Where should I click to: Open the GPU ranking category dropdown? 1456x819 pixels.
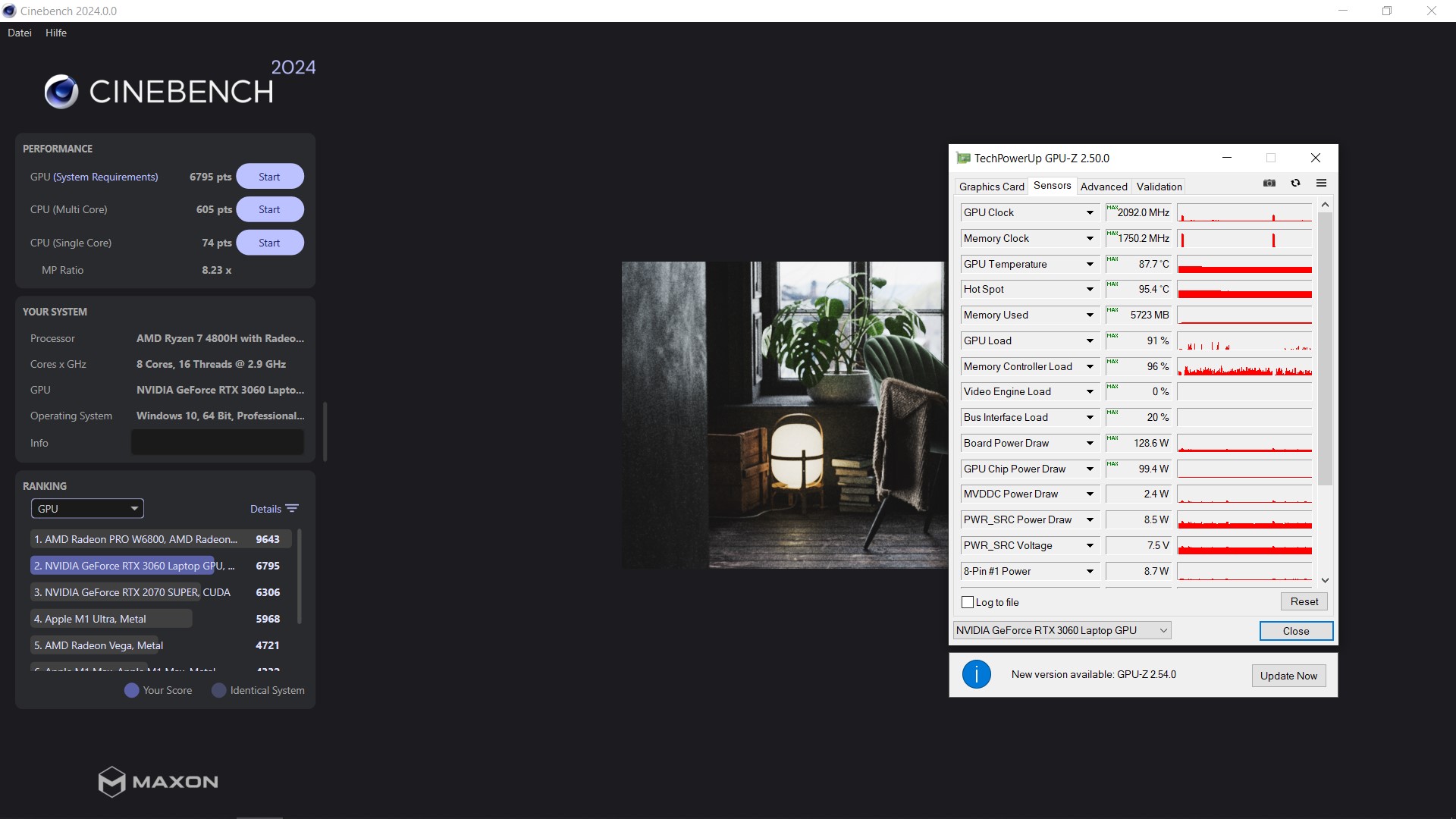coord(87,509)
